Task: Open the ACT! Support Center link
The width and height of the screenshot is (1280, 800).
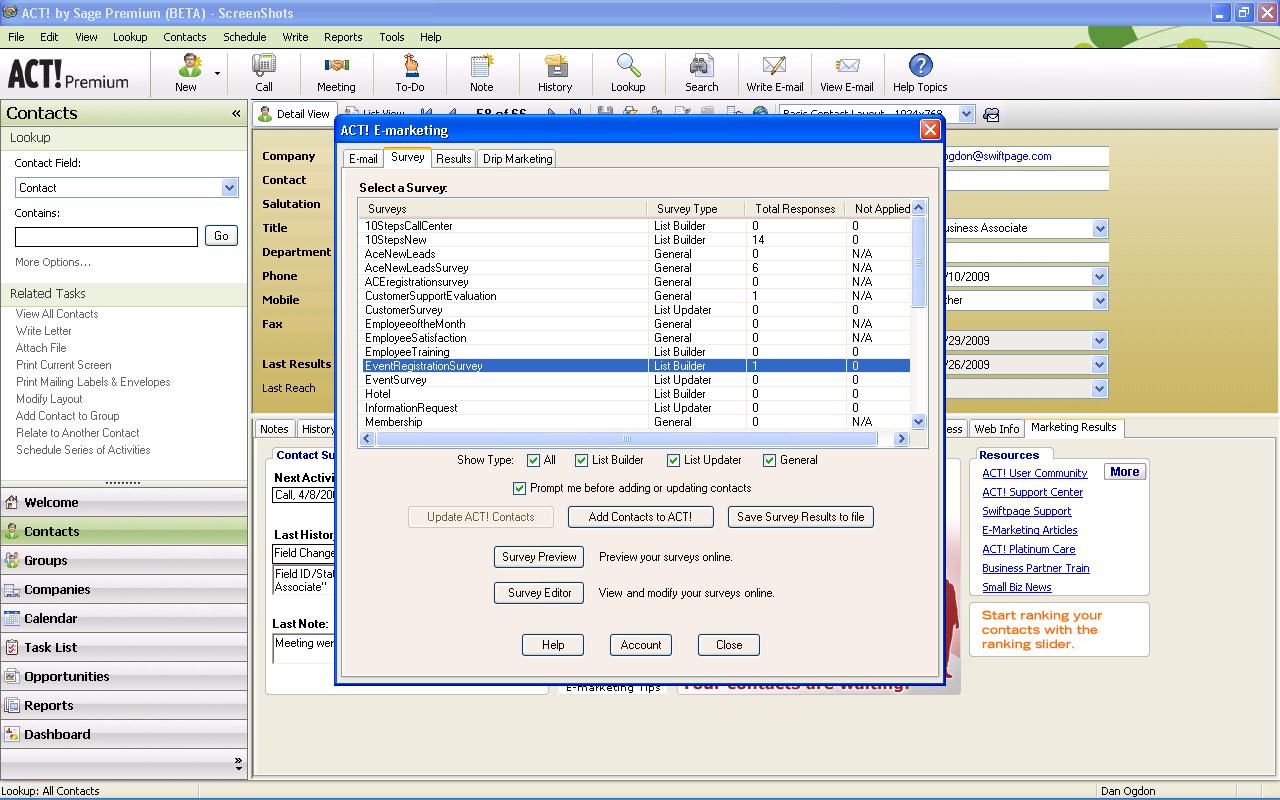Action: coord(1032,492)
